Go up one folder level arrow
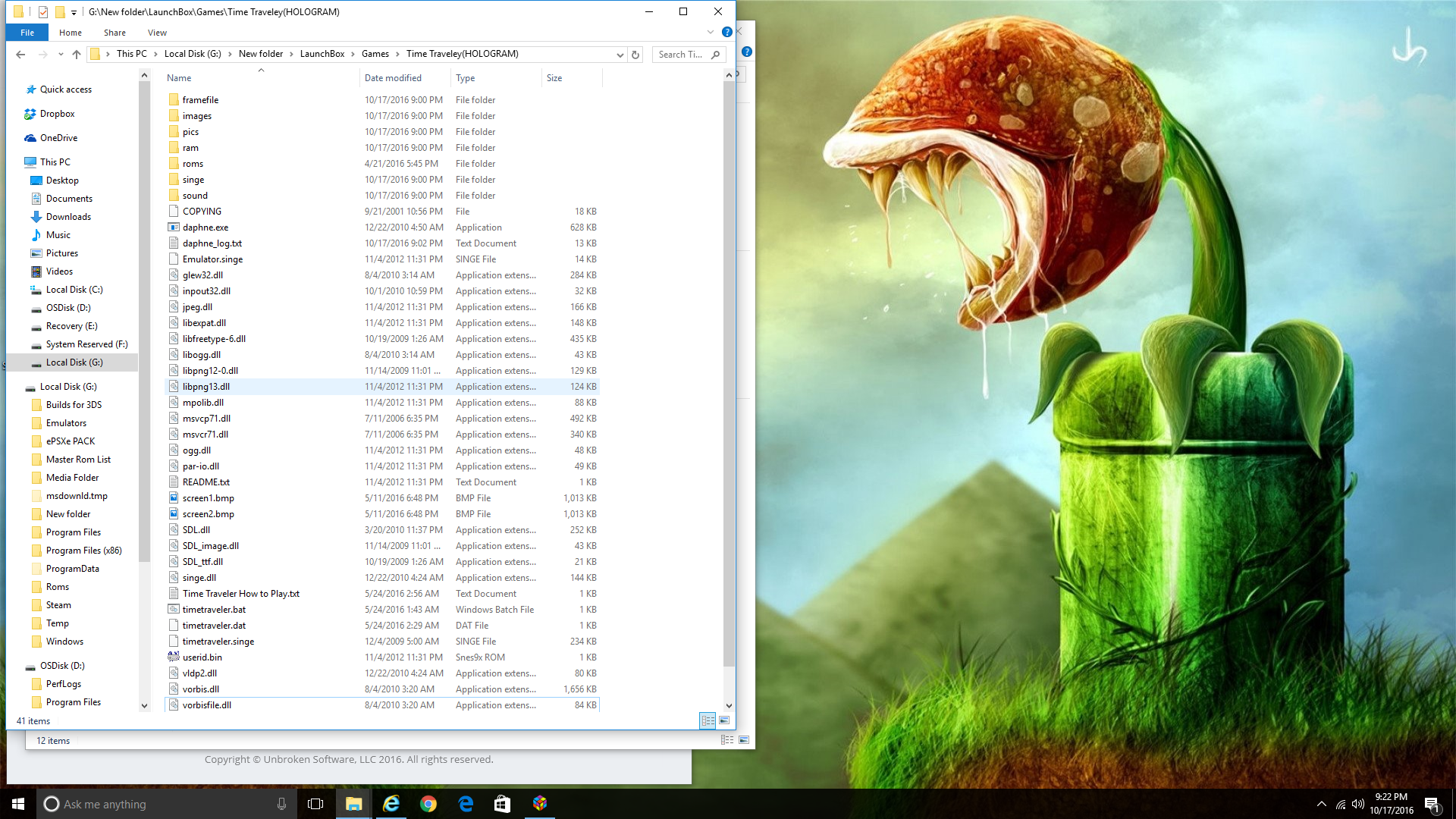The height and width of the screenshot is (819, 1456). [77, 55]
